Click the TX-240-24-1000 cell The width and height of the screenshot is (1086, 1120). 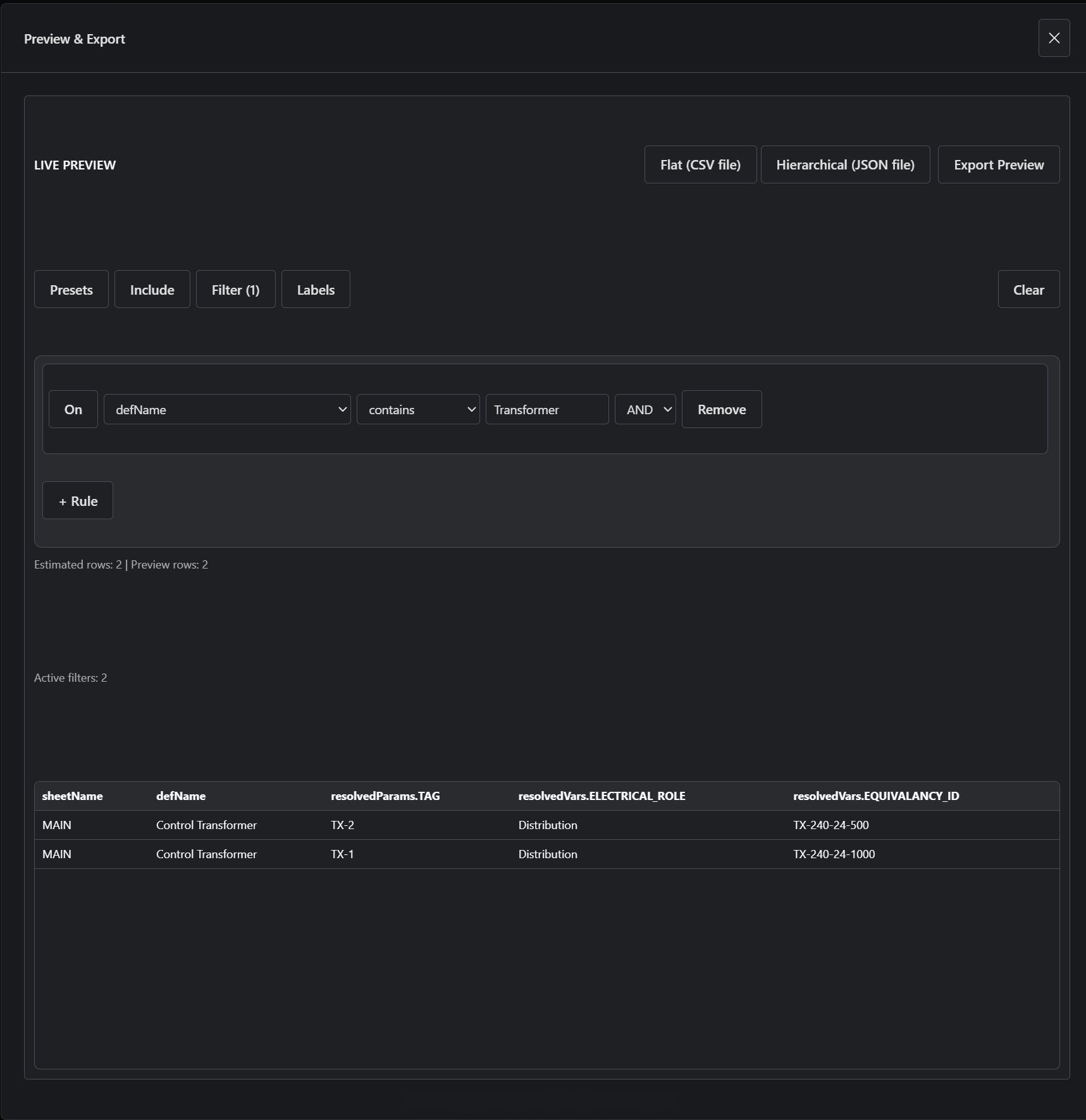point(834,854)
